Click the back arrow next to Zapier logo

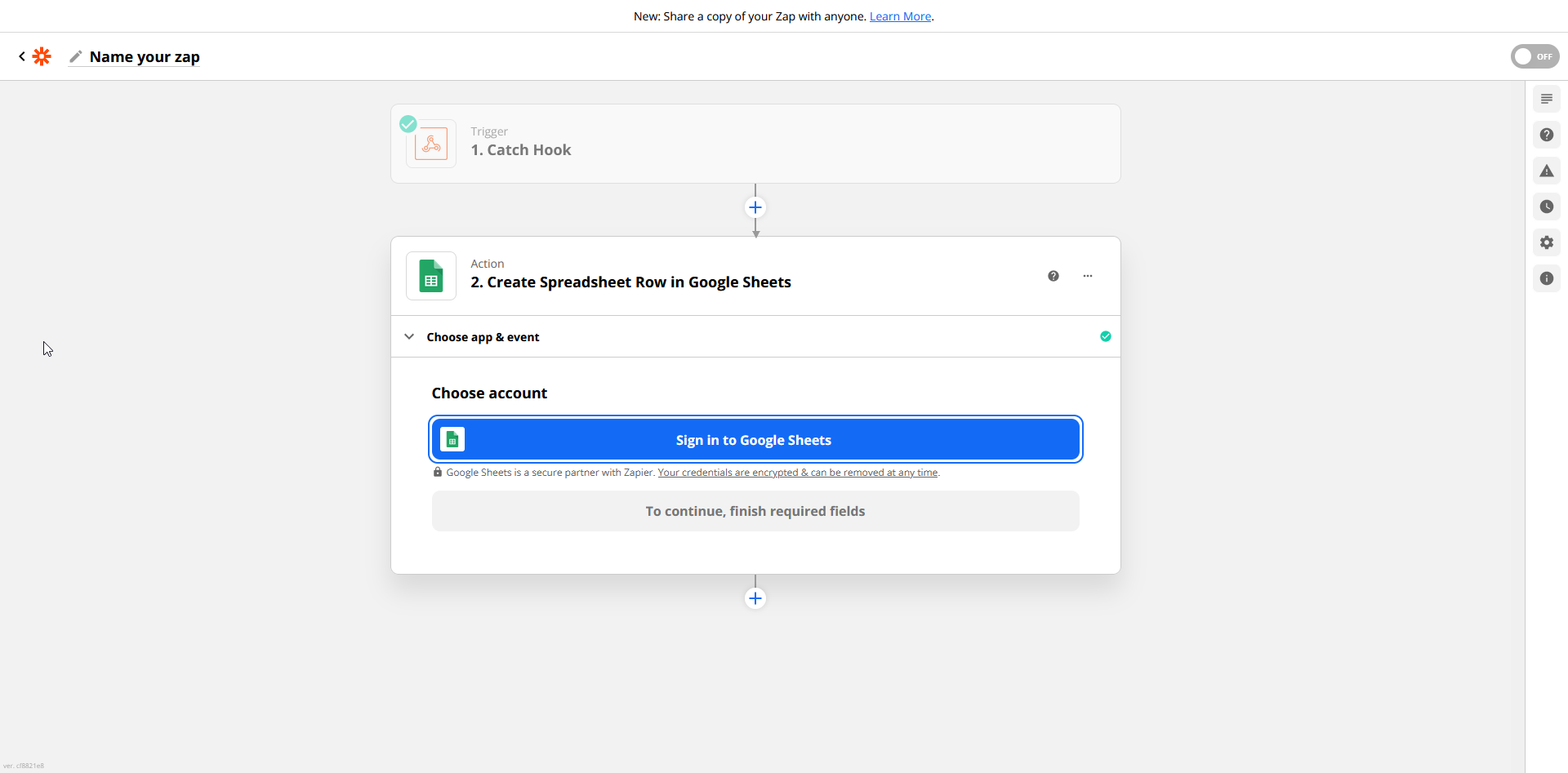(22, 56)
